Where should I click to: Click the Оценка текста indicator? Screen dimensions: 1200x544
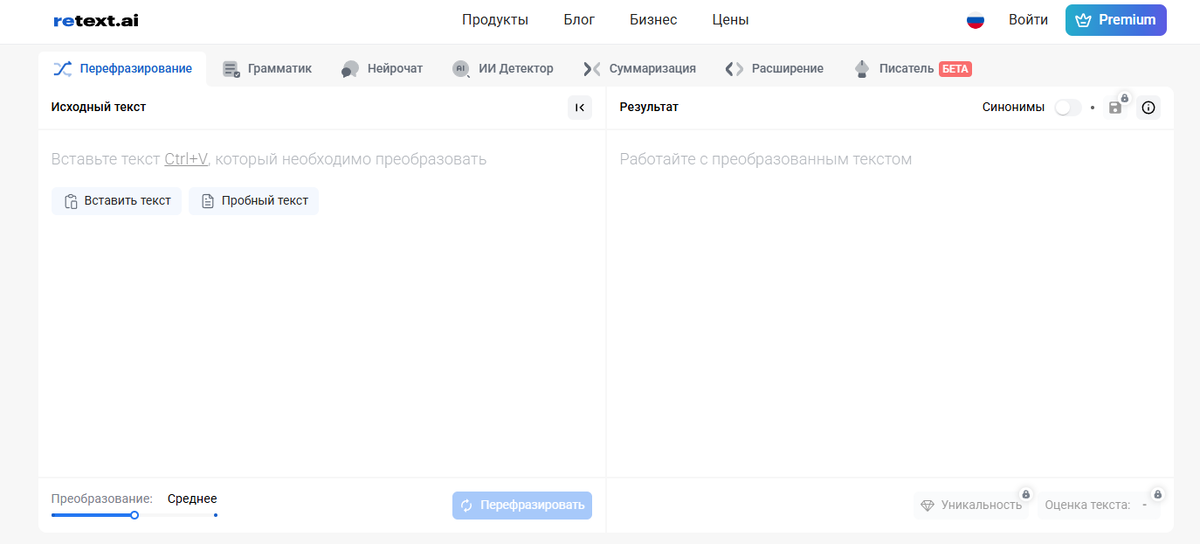coord(1098,505)
